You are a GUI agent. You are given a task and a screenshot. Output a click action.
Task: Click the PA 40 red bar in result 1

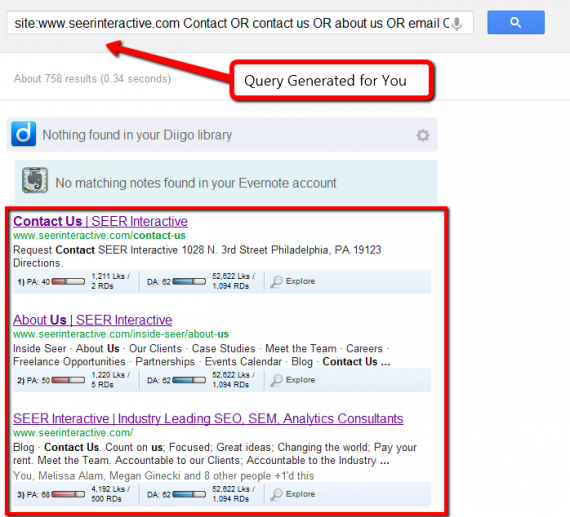pos(68,281)
